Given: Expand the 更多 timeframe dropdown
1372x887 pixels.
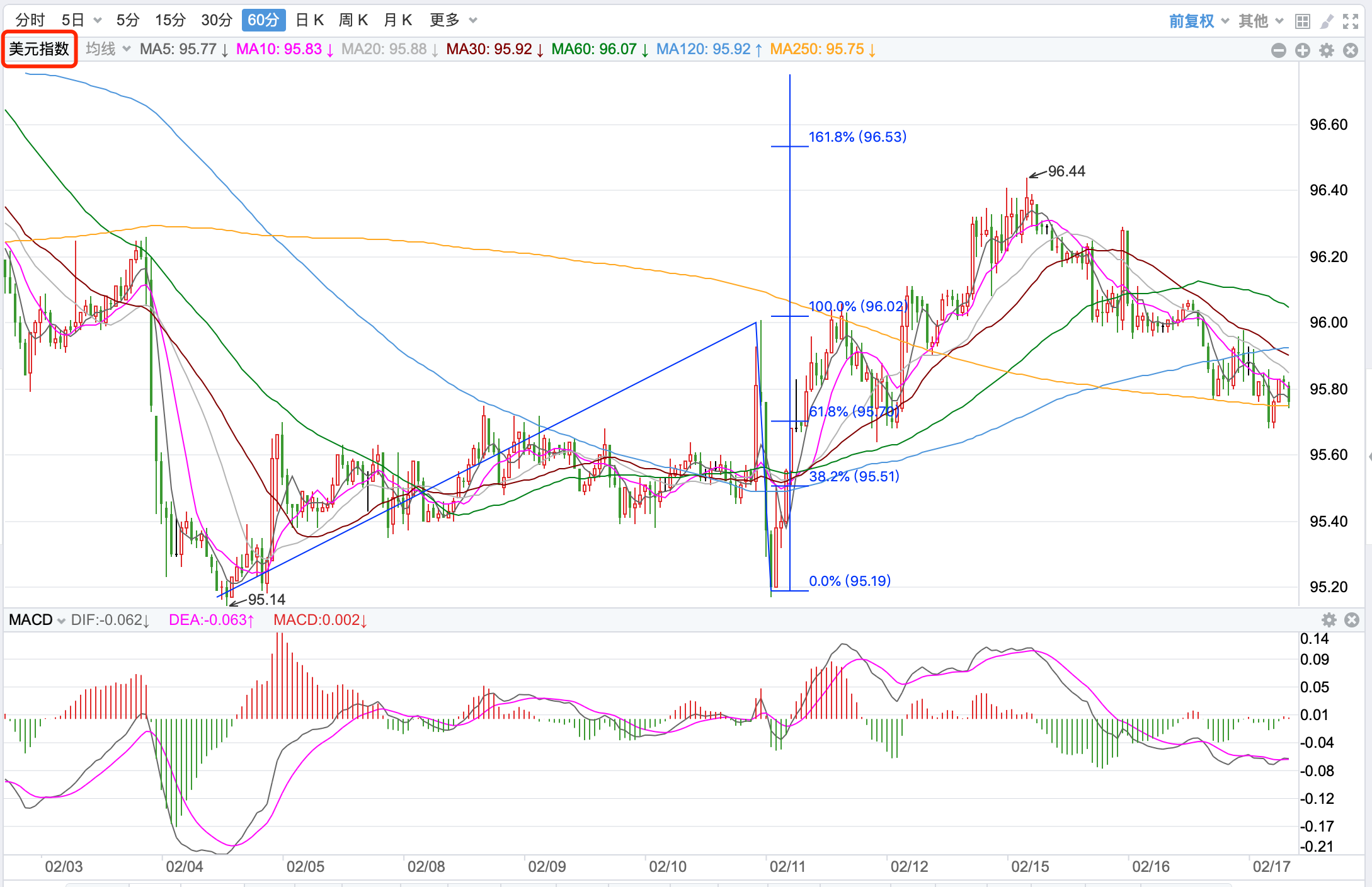Looking at the screenshot, I should point(452,20).
